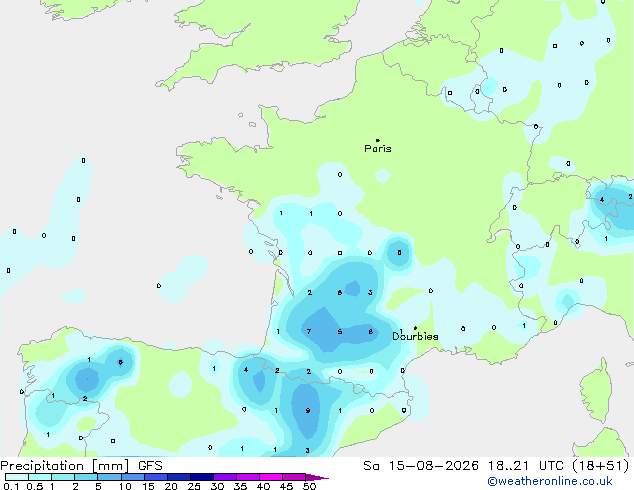
Task: Click legend swatch between 15 and 20
Action: (x=156, y=477)
